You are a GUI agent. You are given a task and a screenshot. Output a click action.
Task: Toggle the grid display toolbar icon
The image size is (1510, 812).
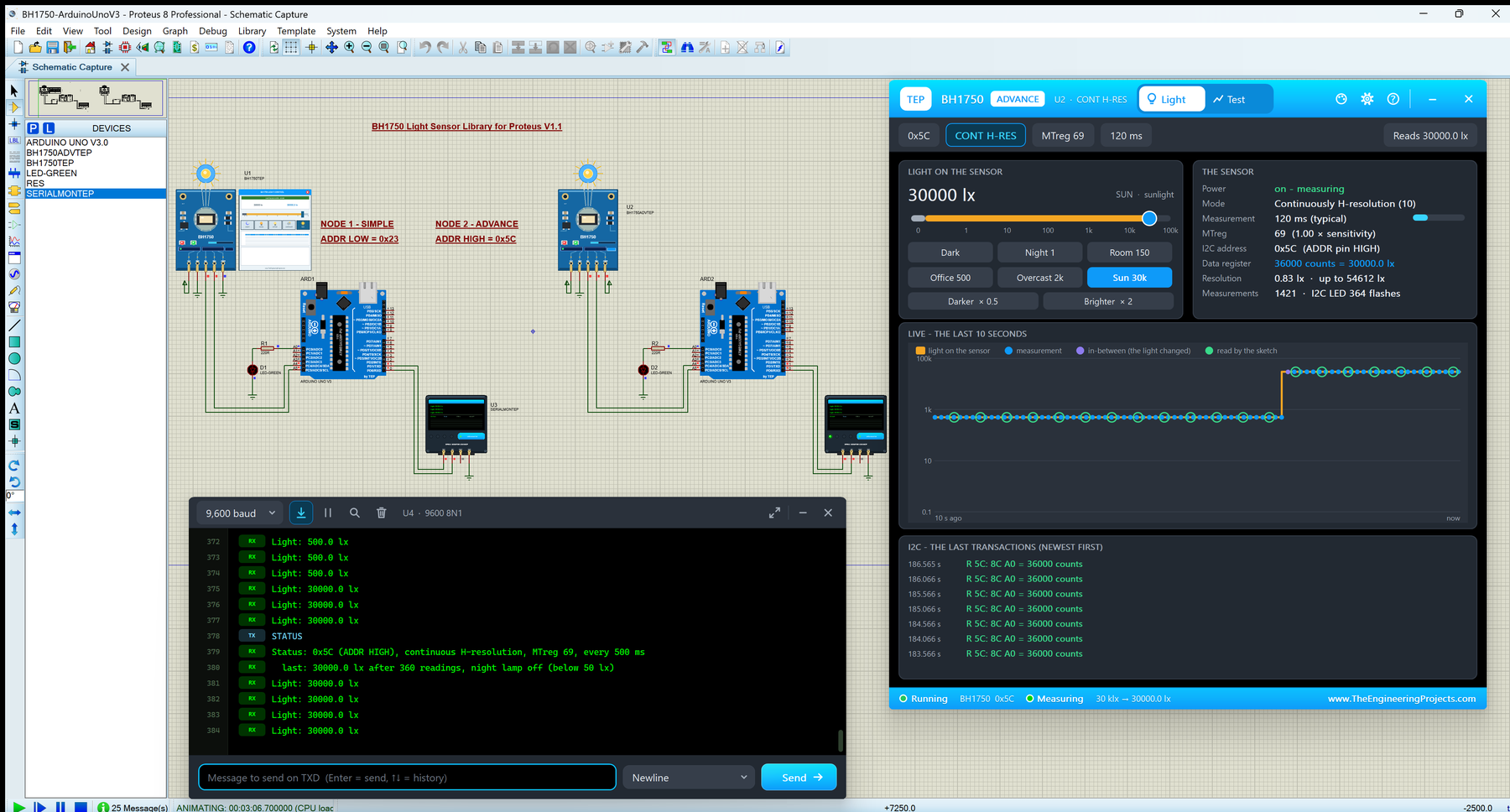tap(291, 48)
